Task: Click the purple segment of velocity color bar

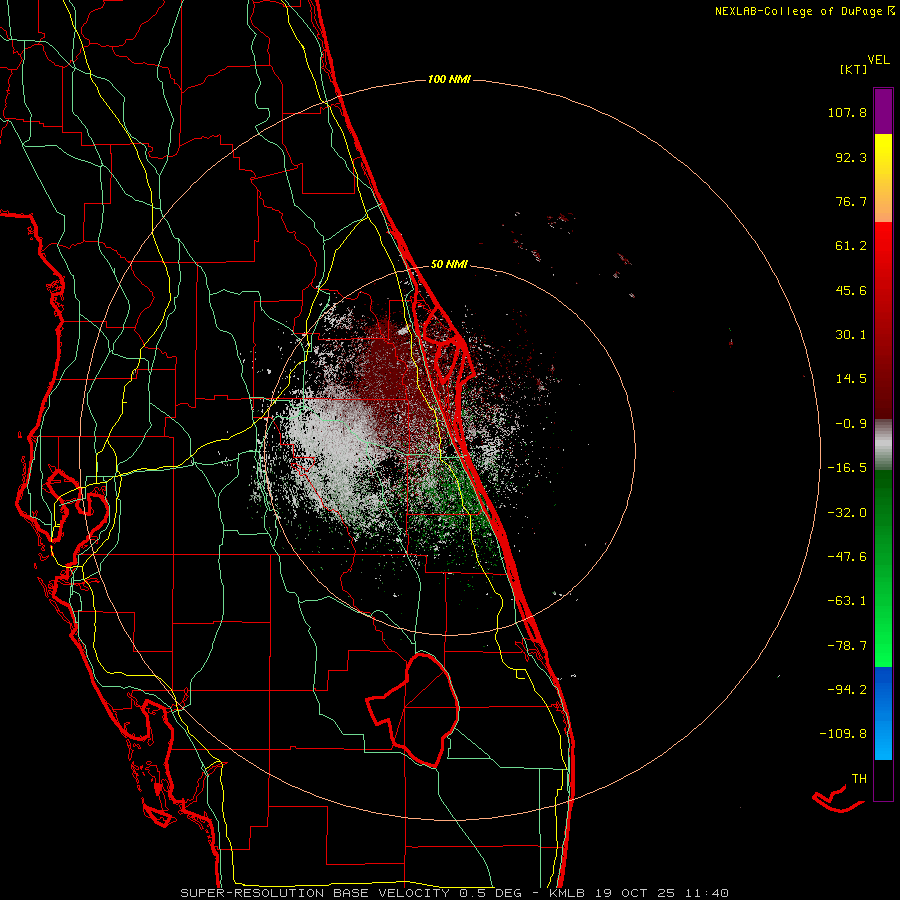Action: tap(883, 112)
